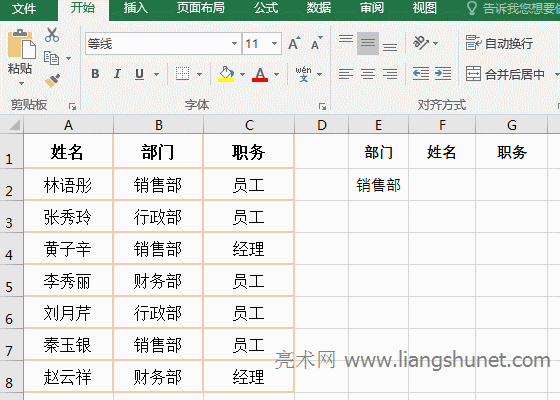The height and width of the screenshot is (400, 560).
Task: Expand the paste options arrow
Action: point(21,84)
